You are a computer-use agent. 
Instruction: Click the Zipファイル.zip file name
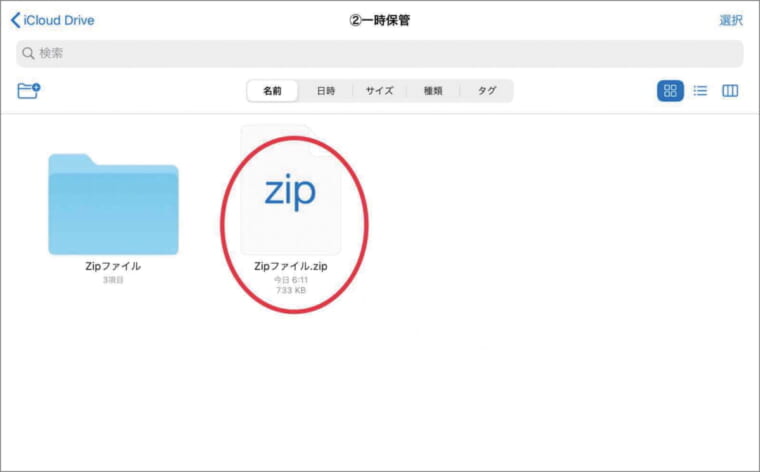click(290, 267)
